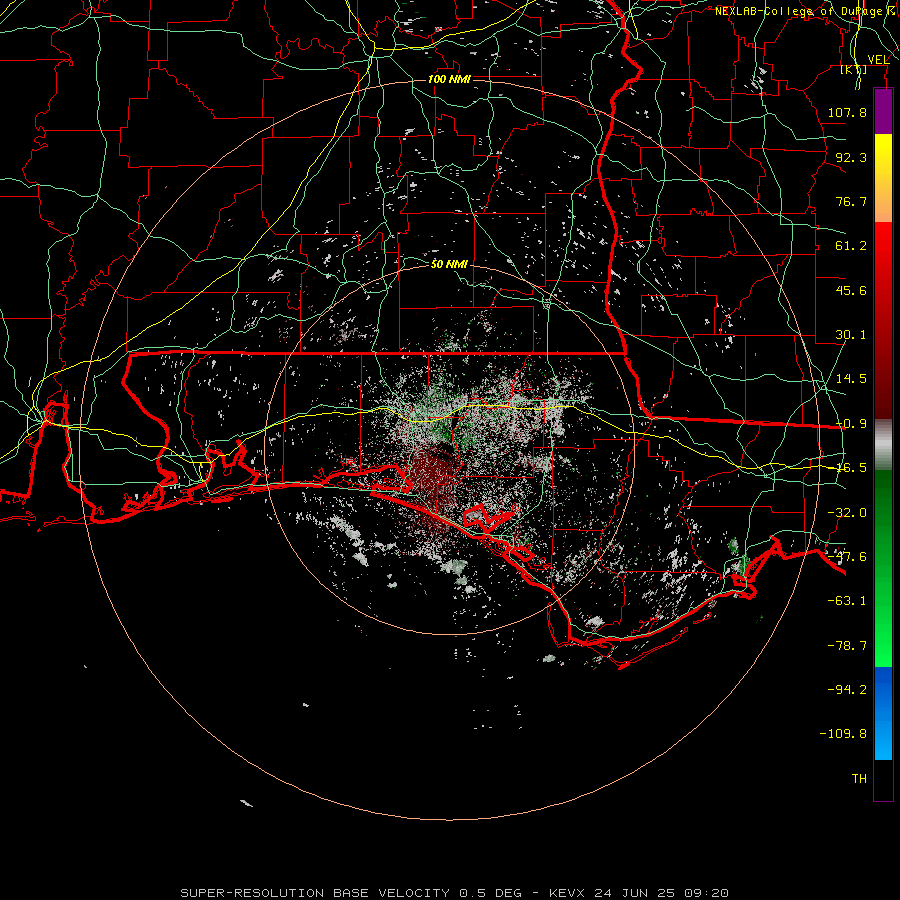The height and width of the screenshot is (900, 900).
Task: Click the -32.0 legend value
Action: click(847, 513)
